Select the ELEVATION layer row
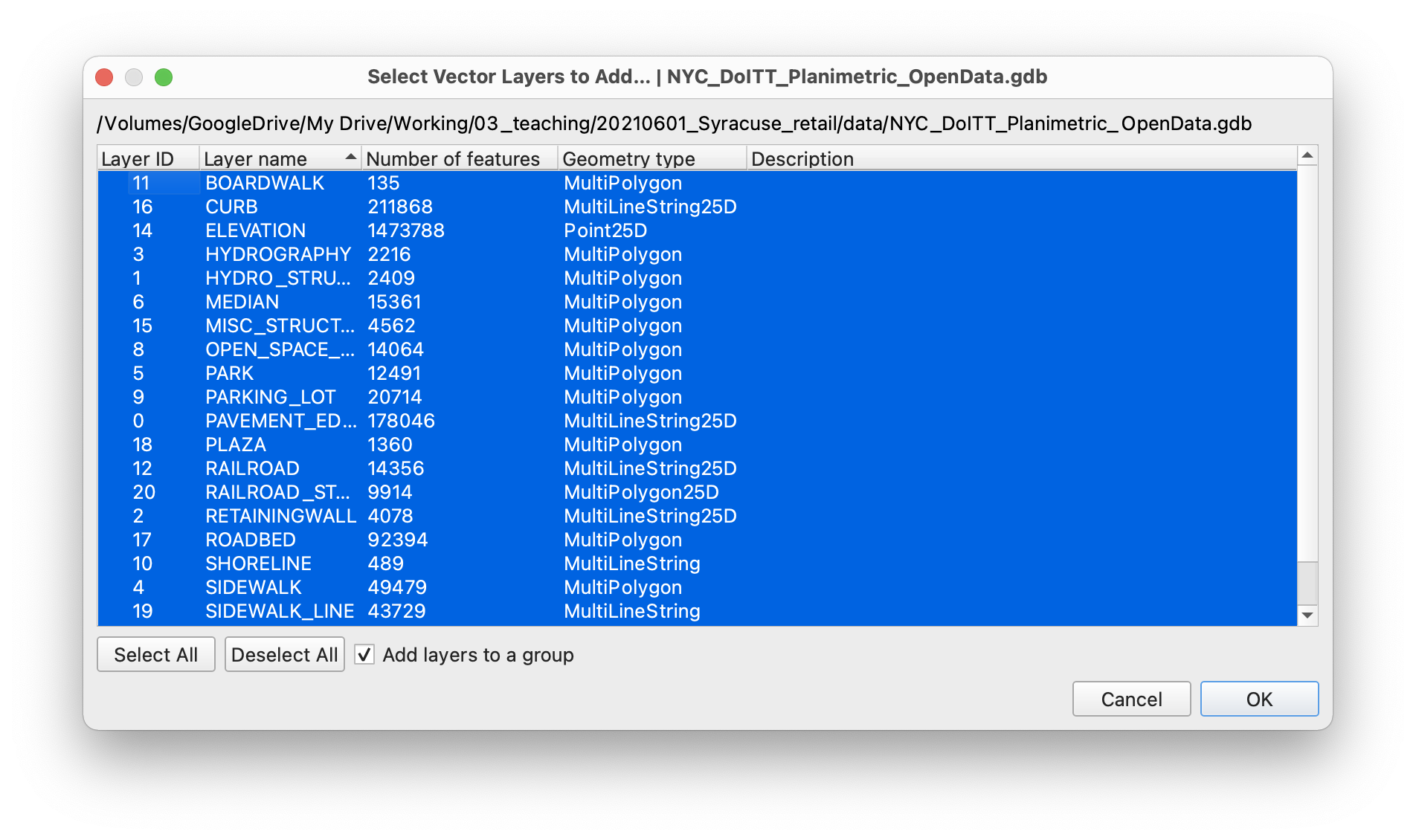Image resolution: width=1416 pixels, height=840 pixels. point(255,230)
